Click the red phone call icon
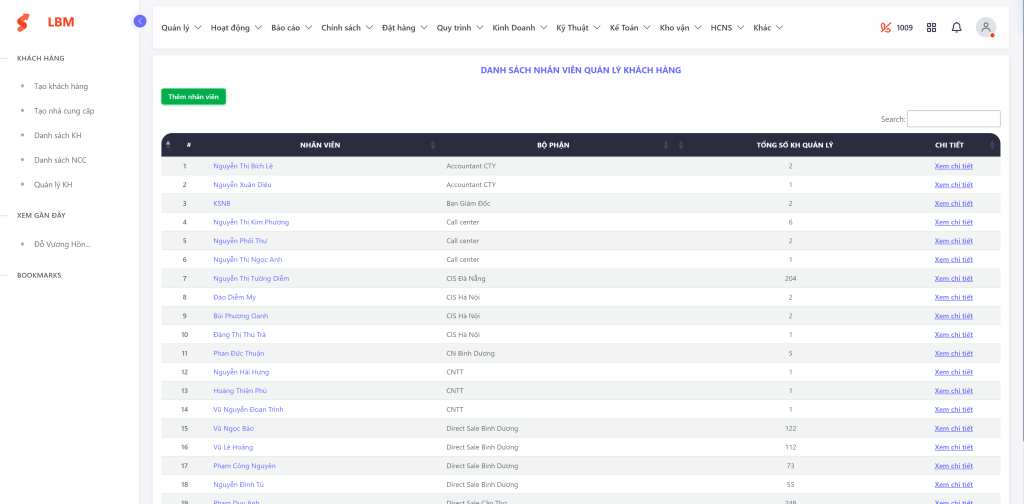Image resolution: width=1024 pixels, height=504 pixels. tap(885, 28)
